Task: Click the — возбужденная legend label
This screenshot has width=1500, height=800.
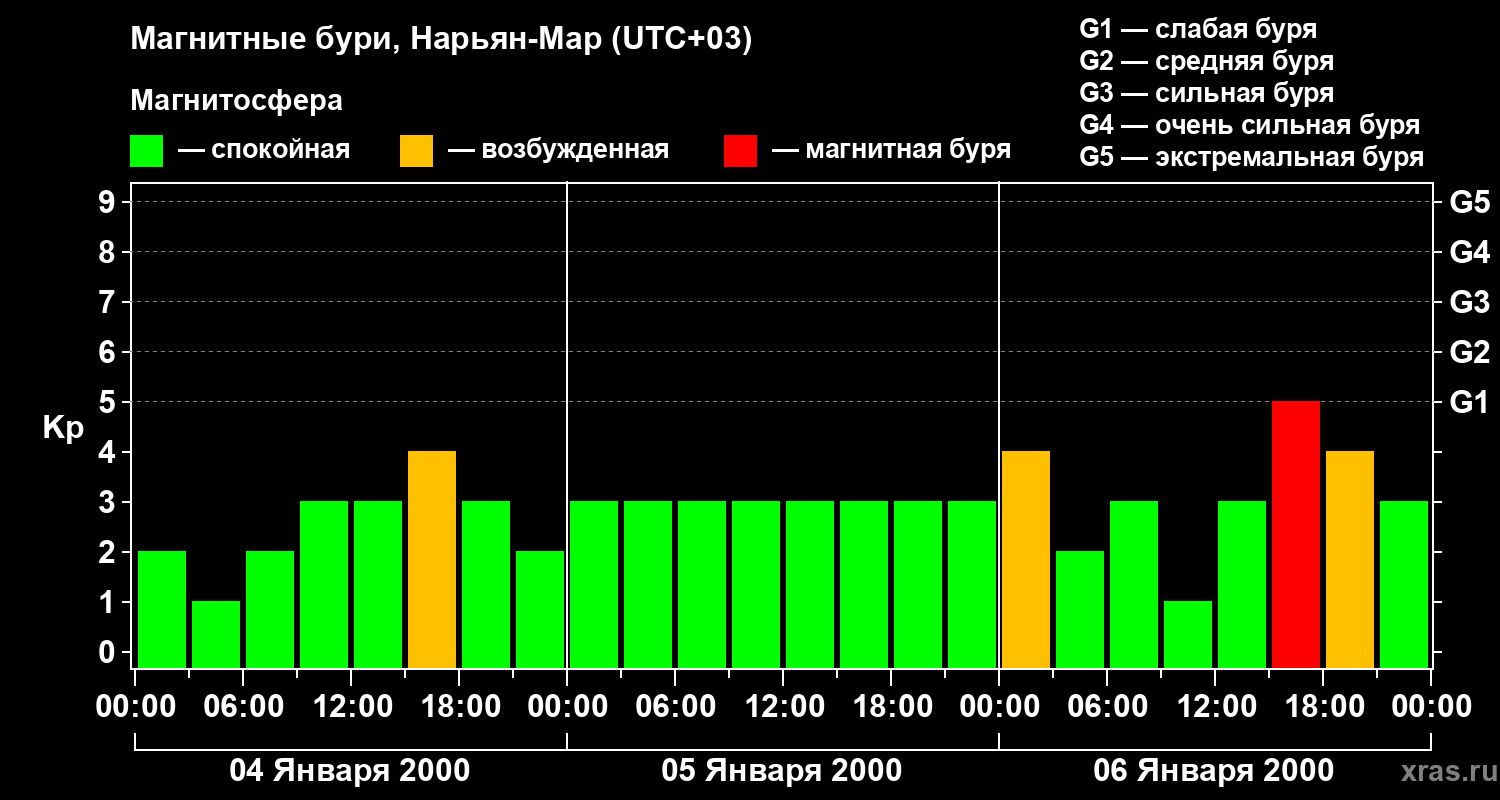Action: point(558,150)
